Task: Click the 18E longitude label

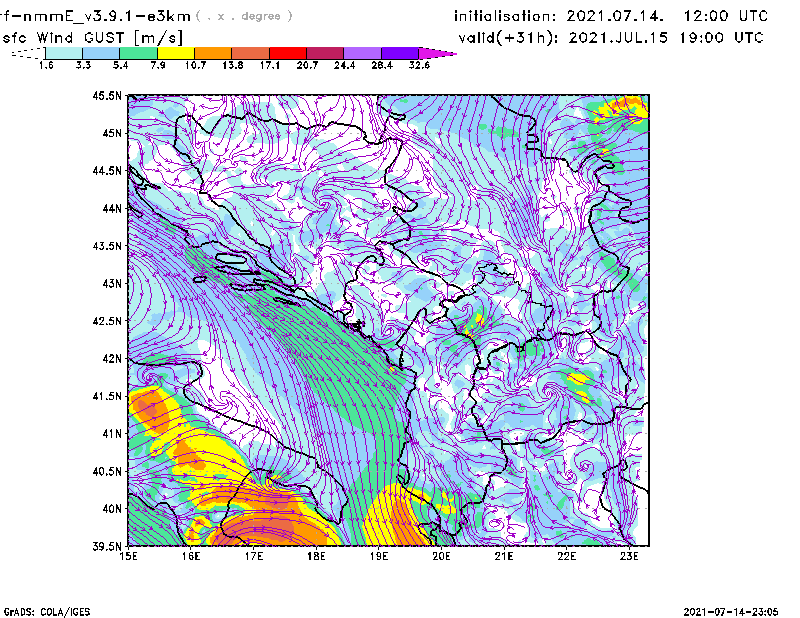Action: tap(316, 556)
